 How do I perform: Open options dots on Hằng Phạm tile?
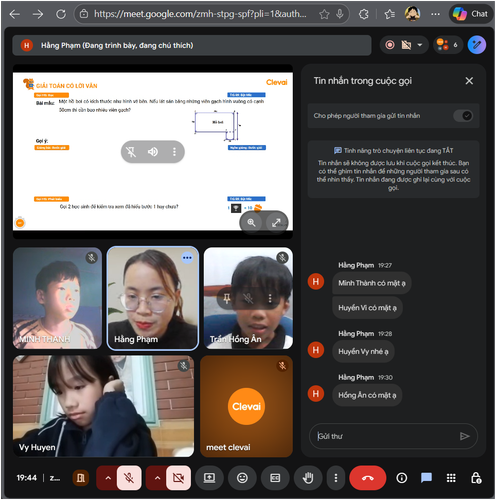point(187,258)
